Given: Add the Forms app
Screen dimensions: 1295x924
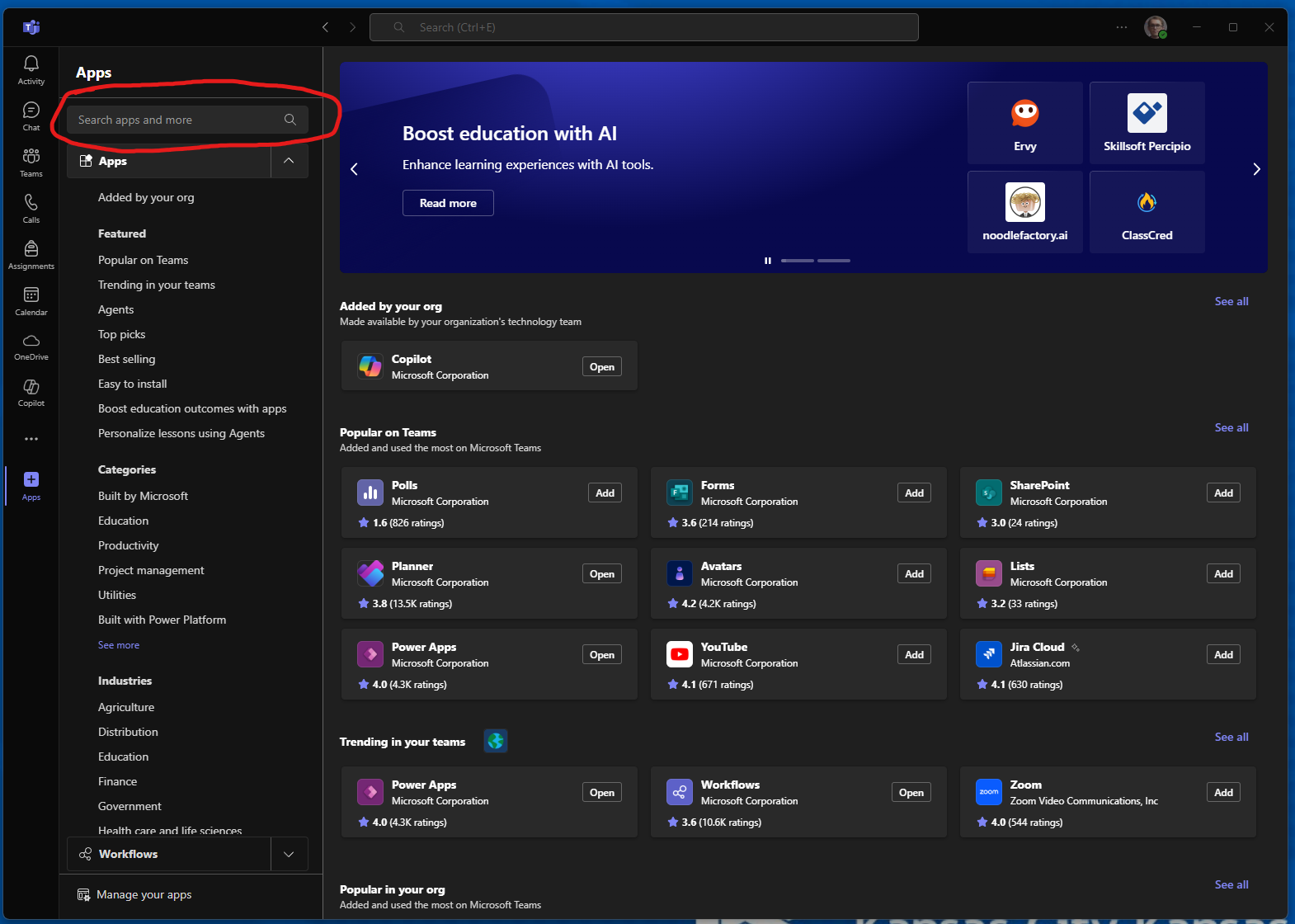Looking at the screenshot, I should coord(915,493).
